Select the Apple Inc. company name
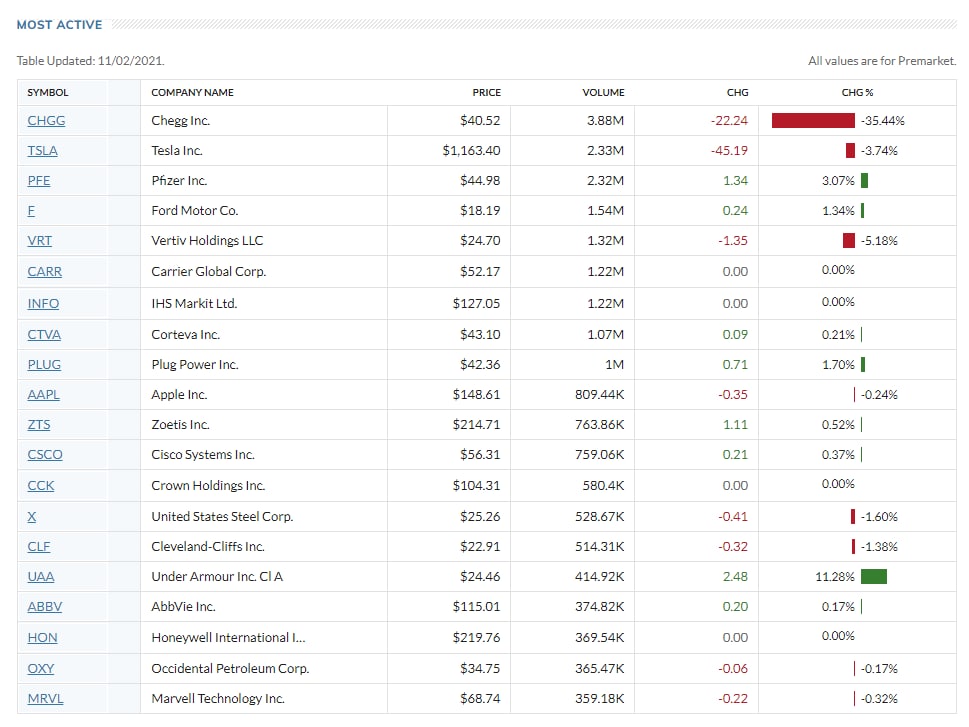 click(x=179, y=394)
